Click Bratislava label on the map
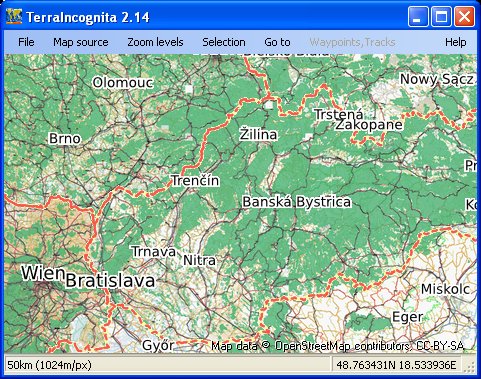 [x=110, y=281]
